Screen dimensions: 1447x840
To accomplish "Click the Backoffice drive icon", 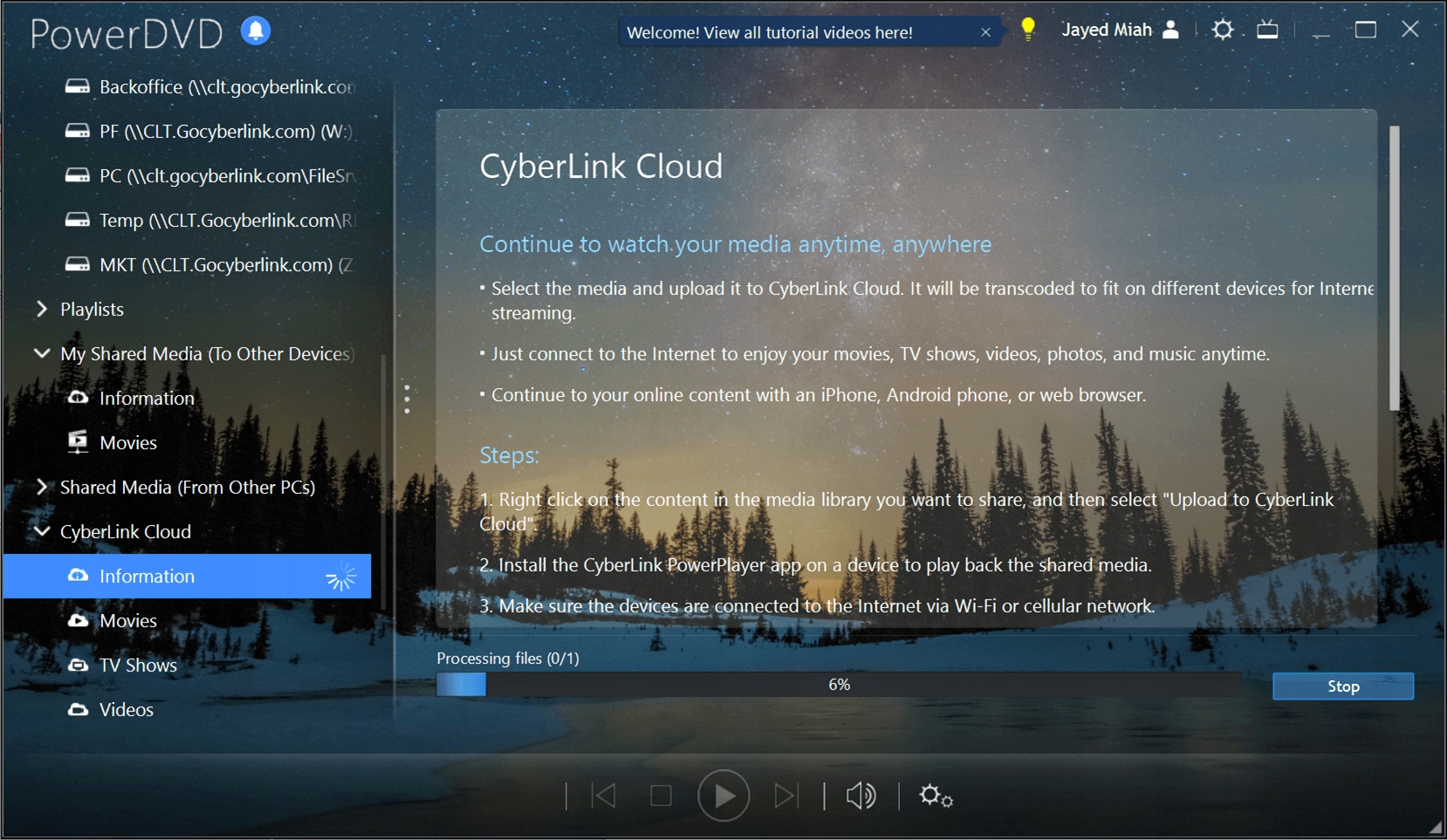I will tap(78, 86).
